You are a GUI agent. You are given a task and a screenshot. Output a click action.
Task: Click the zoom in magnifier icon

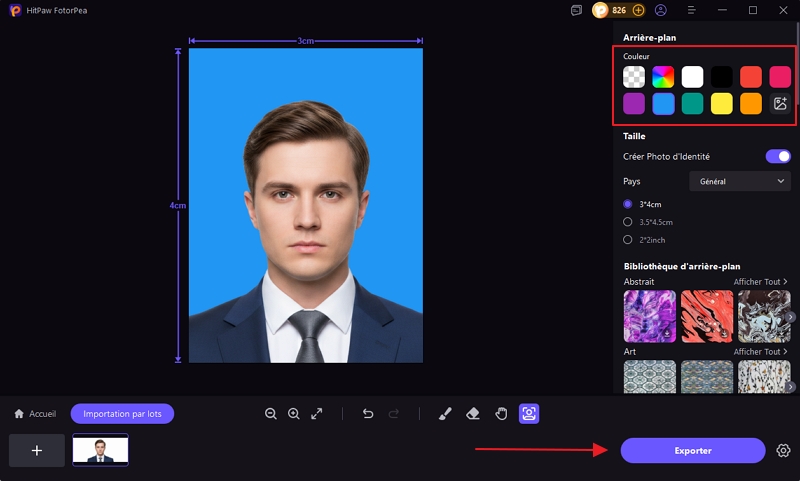coord(294,414)
